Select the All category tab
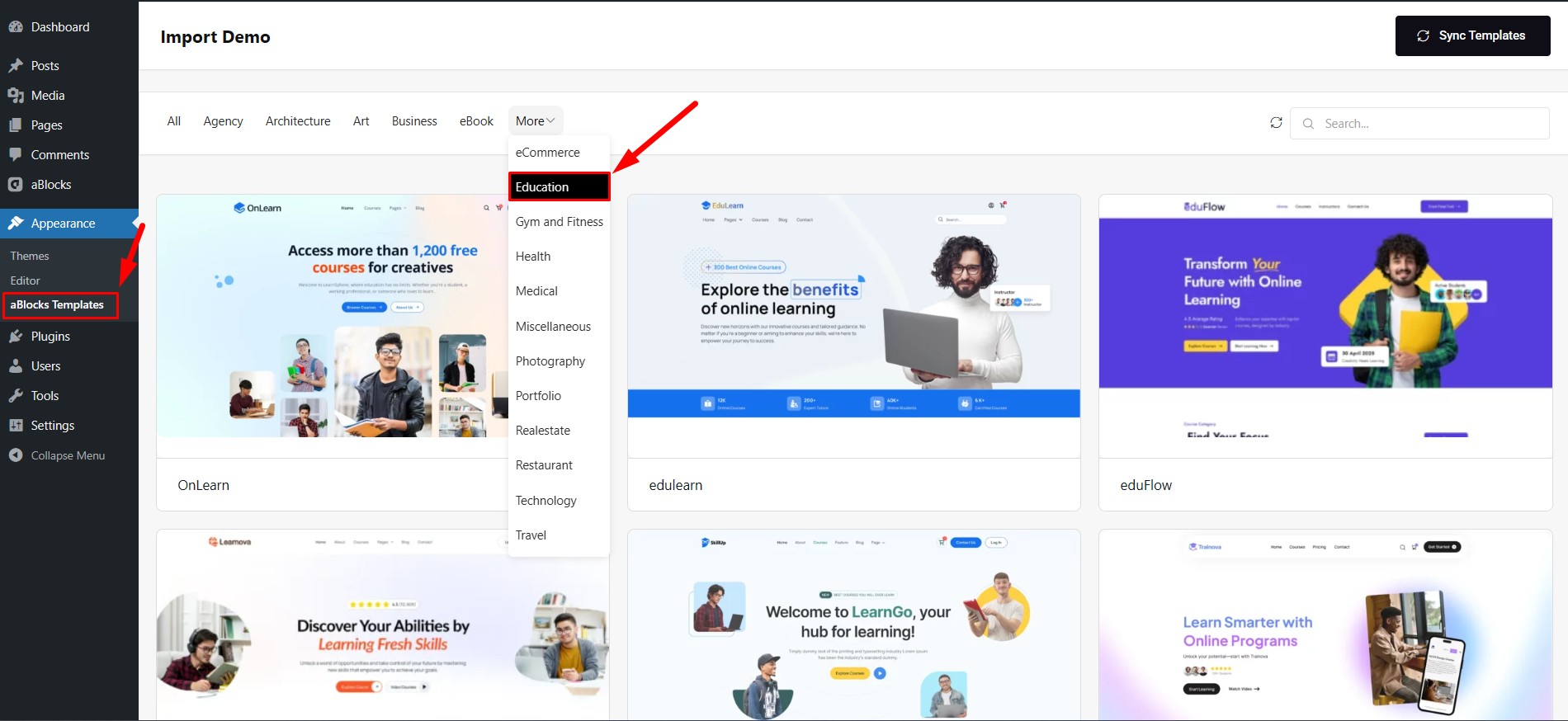 [x=174, y=121]
